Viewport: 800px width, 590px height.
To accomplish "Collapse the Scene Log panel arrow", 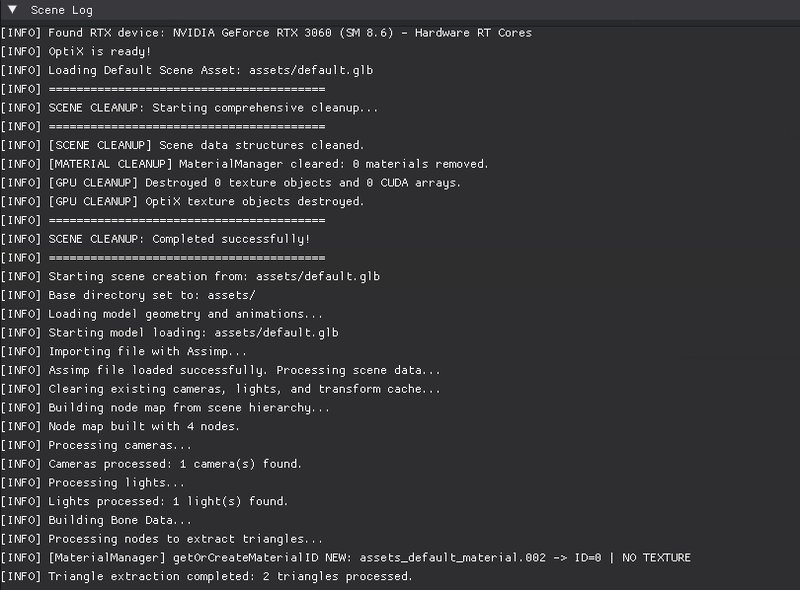I will coord(12,9).
